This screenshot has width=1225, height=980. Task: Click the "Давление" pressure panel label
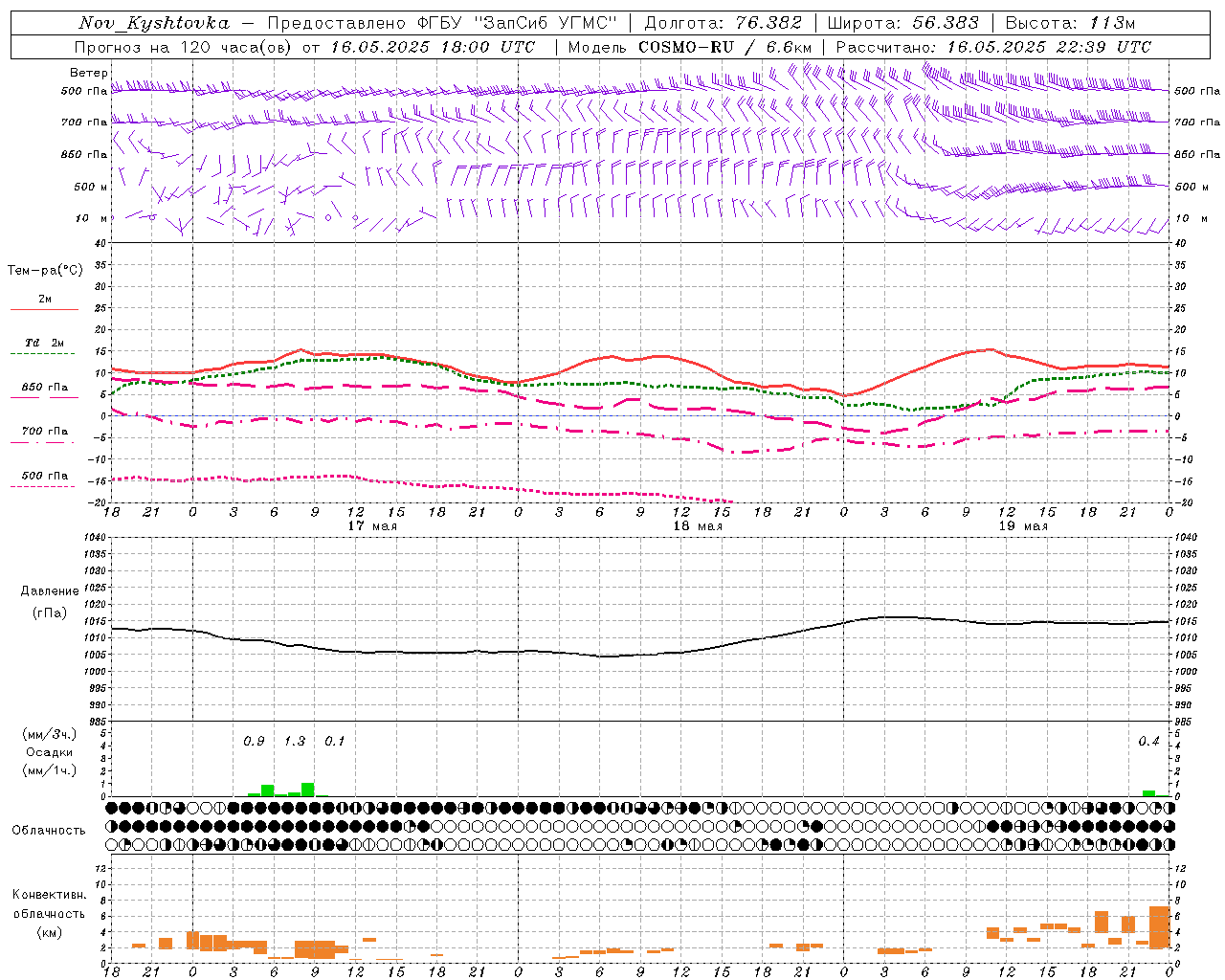50,591
